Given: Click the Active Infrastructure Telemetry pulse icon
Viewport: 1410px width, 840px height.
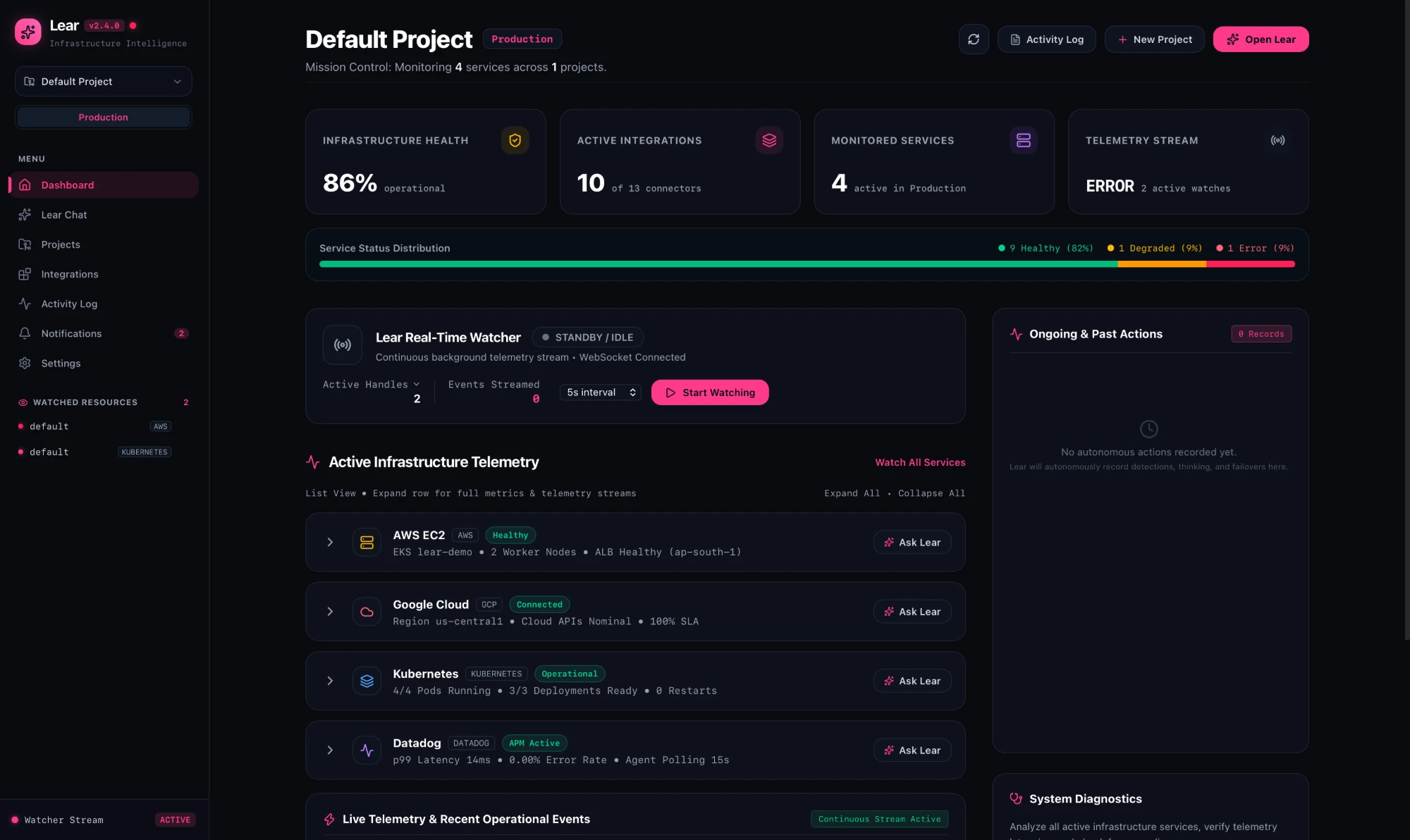Looking at the screenshot, I should pyautogui.click(x=313, y=462).
